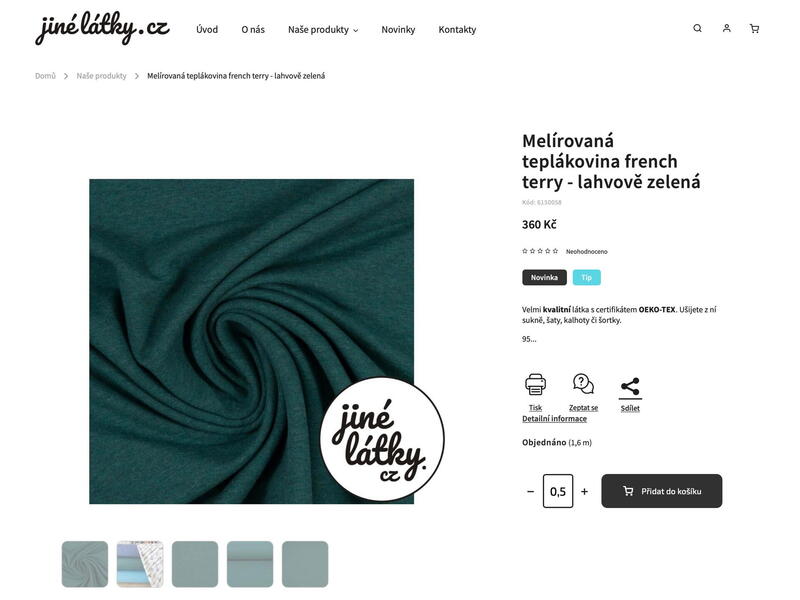The width and height of the screenshot is (800, 600).
Task: Click the Domů breadcrumb link
Action: coord(45,76)
